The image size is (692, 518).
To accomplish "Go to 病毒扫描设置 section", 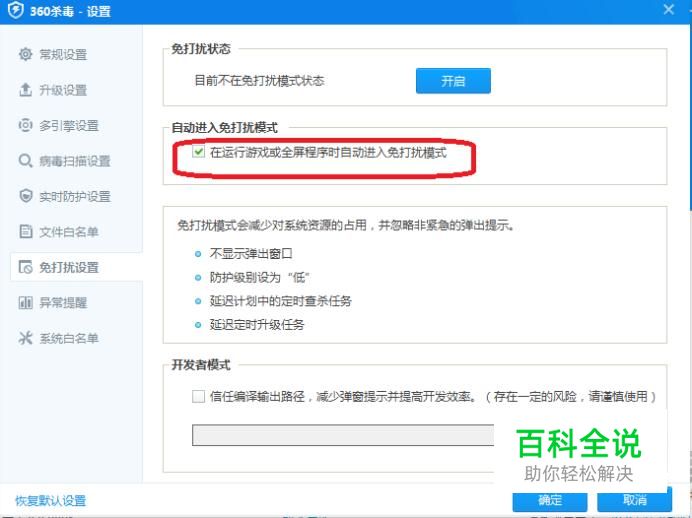I will (x=74, y=161).
